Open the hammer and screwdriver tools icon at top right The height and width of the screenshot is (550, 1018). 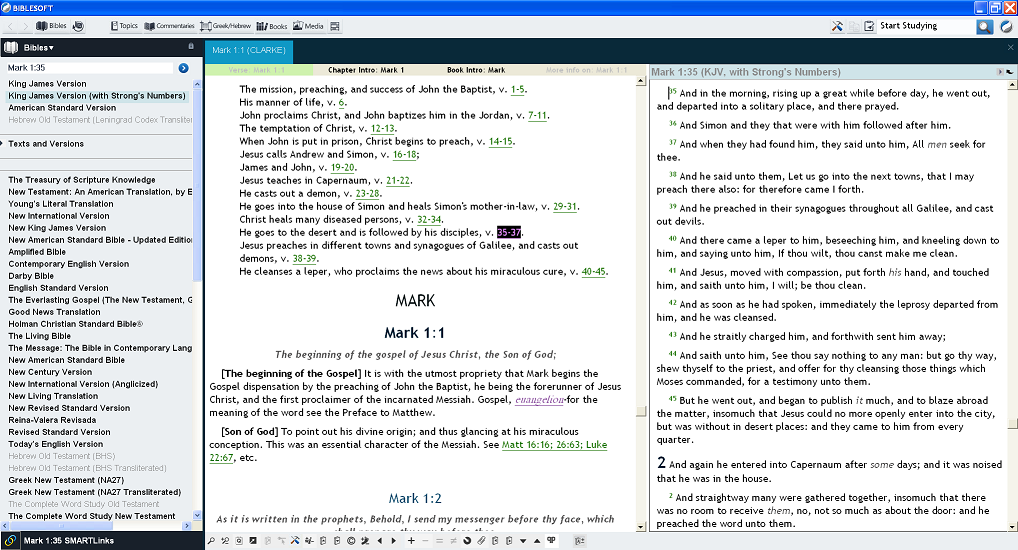(x=838, y=26)
